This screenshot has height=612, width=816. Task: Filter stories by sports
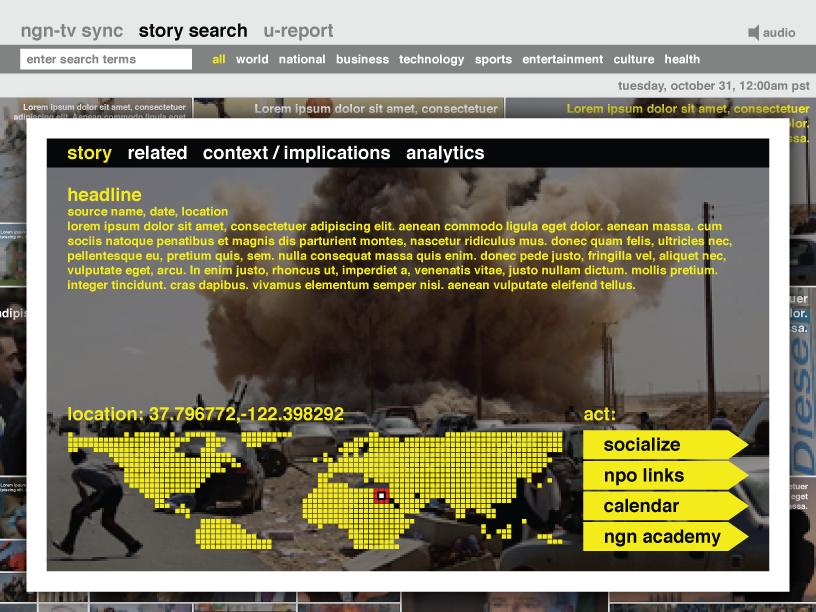tap(493, 60)
